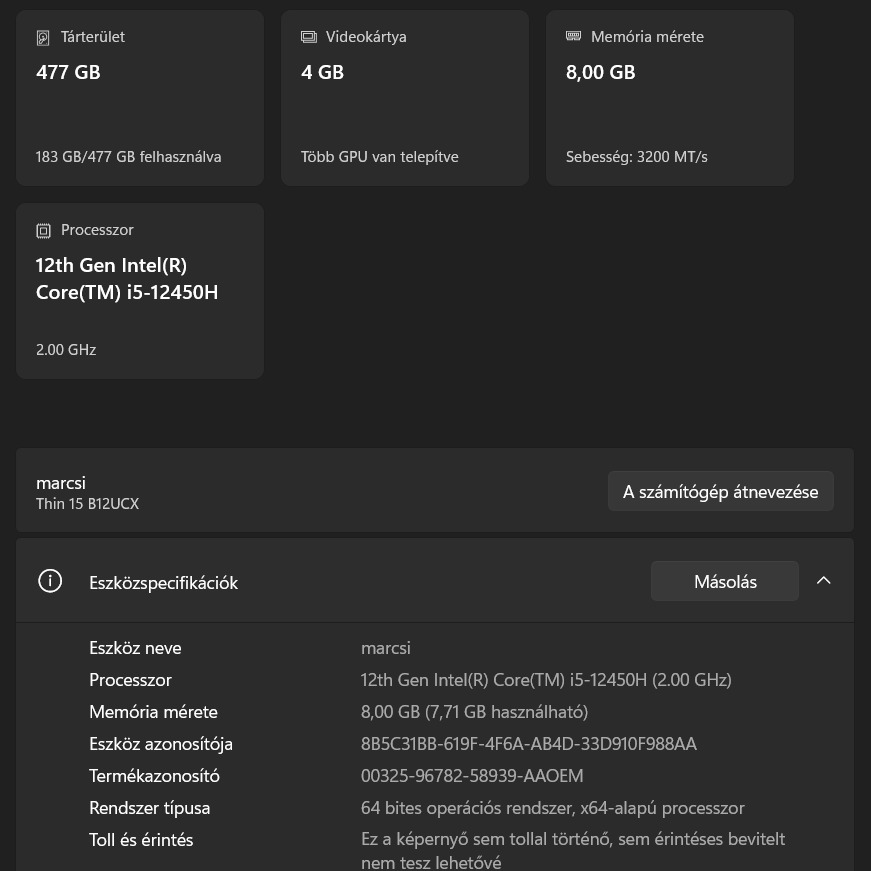The height and width of the screenshot is (871, 871).
Task: Collapse the Eszközspecifikációk section chevron
Action: [823, 581]
